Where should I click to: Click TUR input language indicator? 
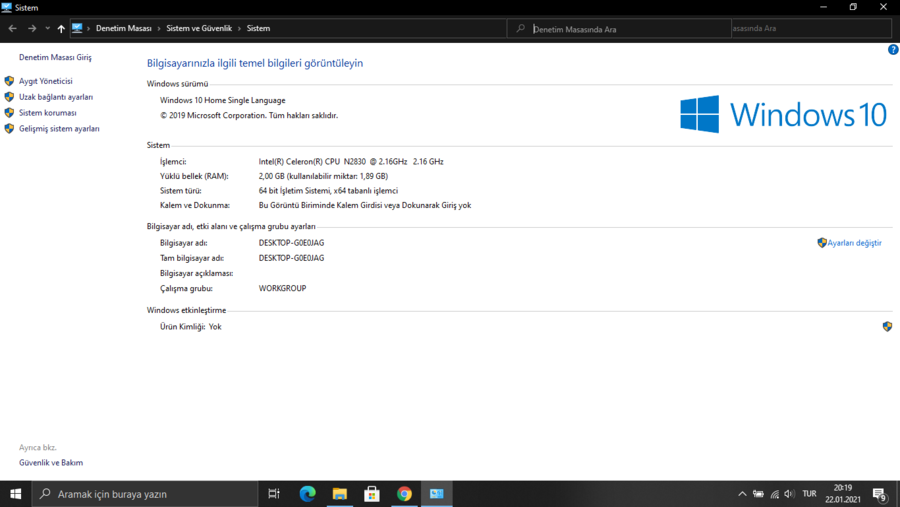tap(809, 494)
